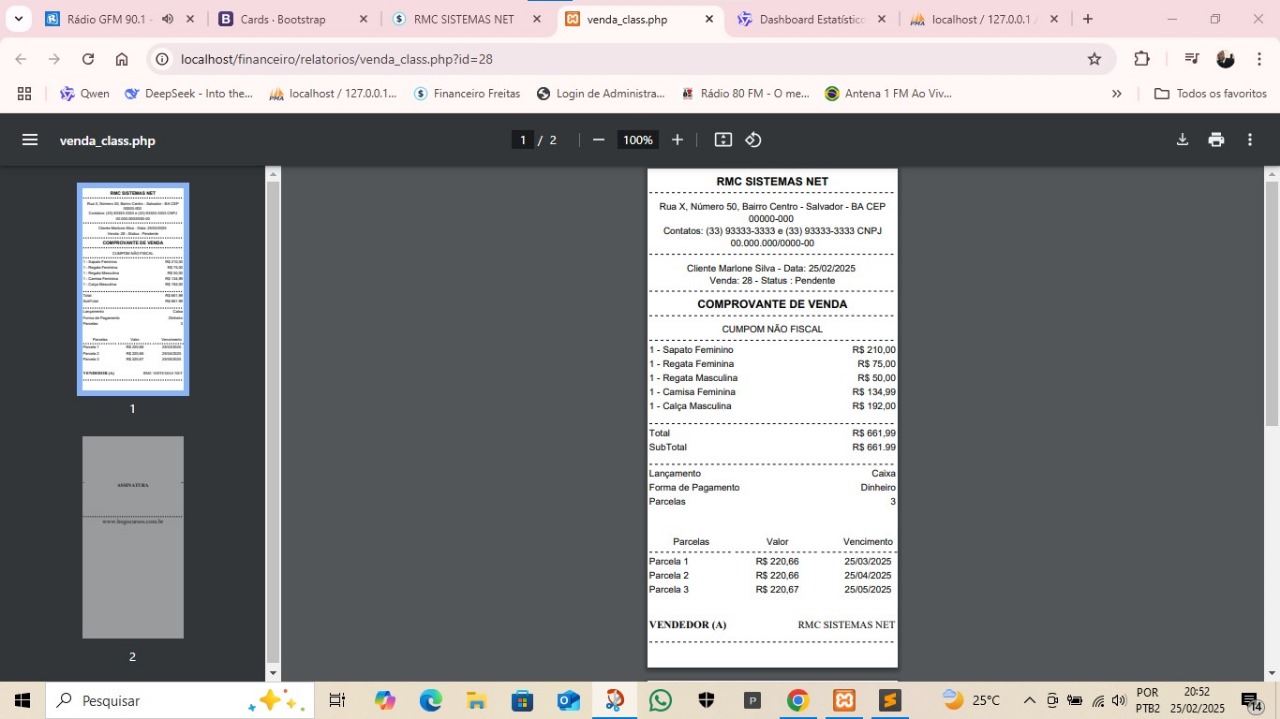Open the media controls icon
This screenshot has width=1280, height=719.
(x=1191, y=59)
